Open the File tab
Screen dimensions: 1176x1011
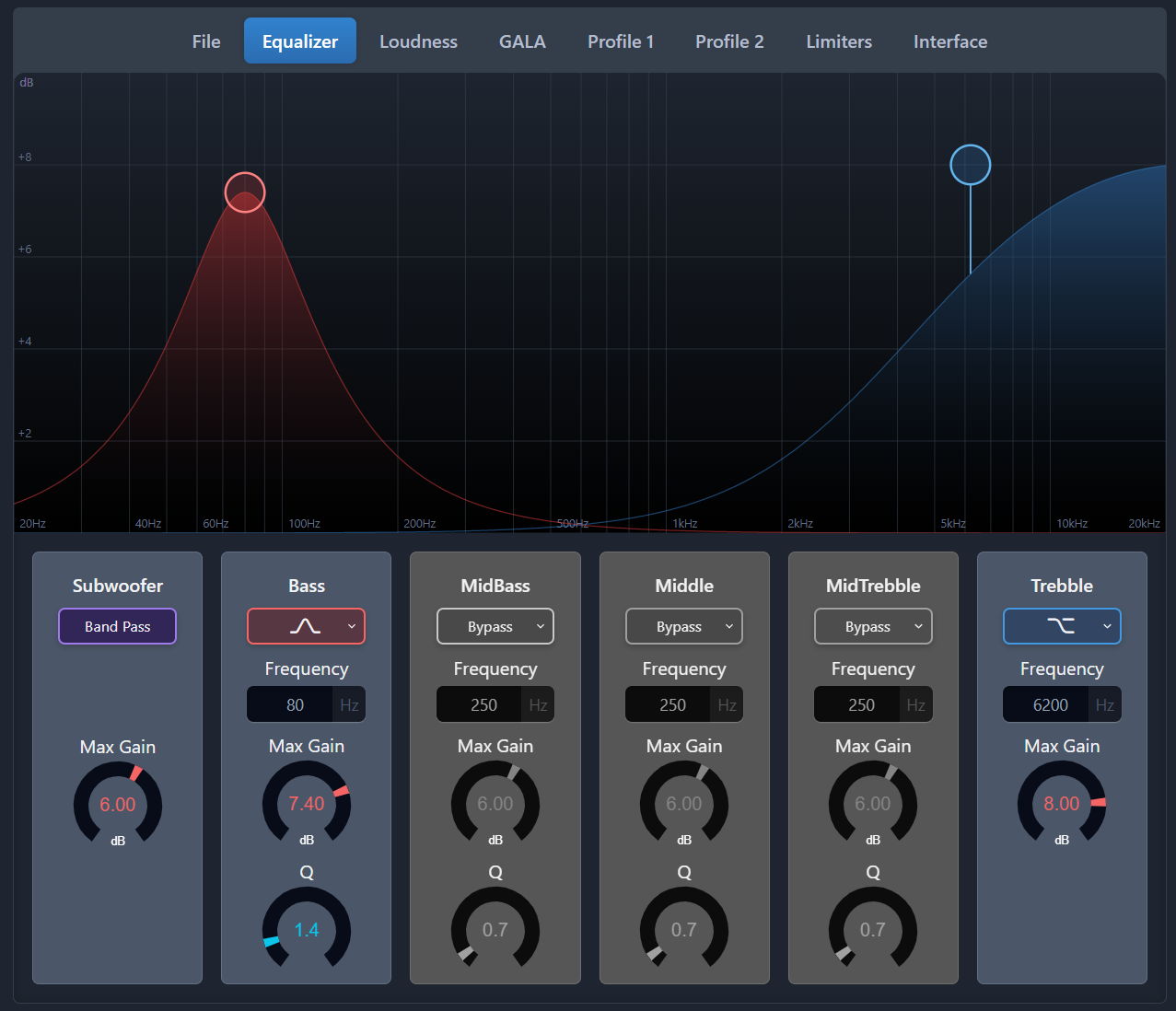click(x=206, y=41)
